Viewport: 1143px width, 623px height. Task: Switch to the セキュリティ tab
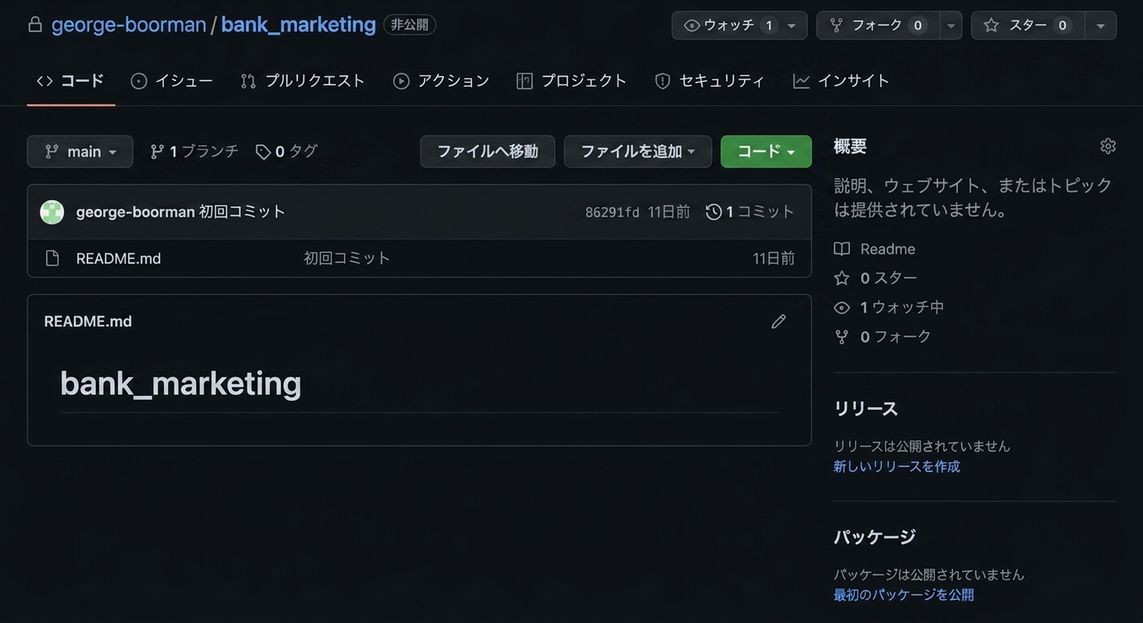[x=710, y=81]
